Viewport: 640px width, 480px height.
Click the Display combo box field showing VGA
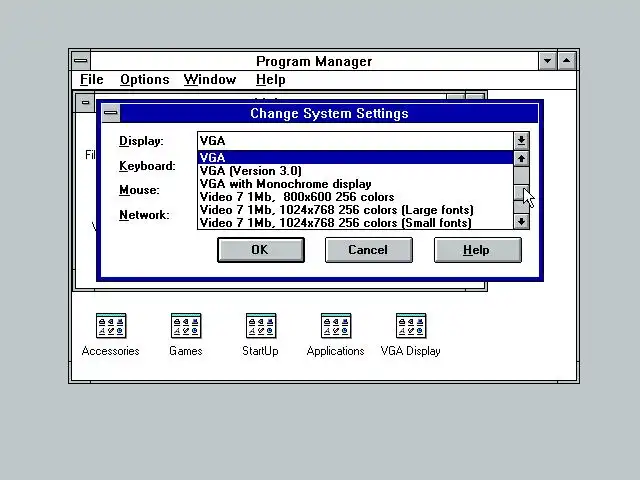[x=355, y=141]
